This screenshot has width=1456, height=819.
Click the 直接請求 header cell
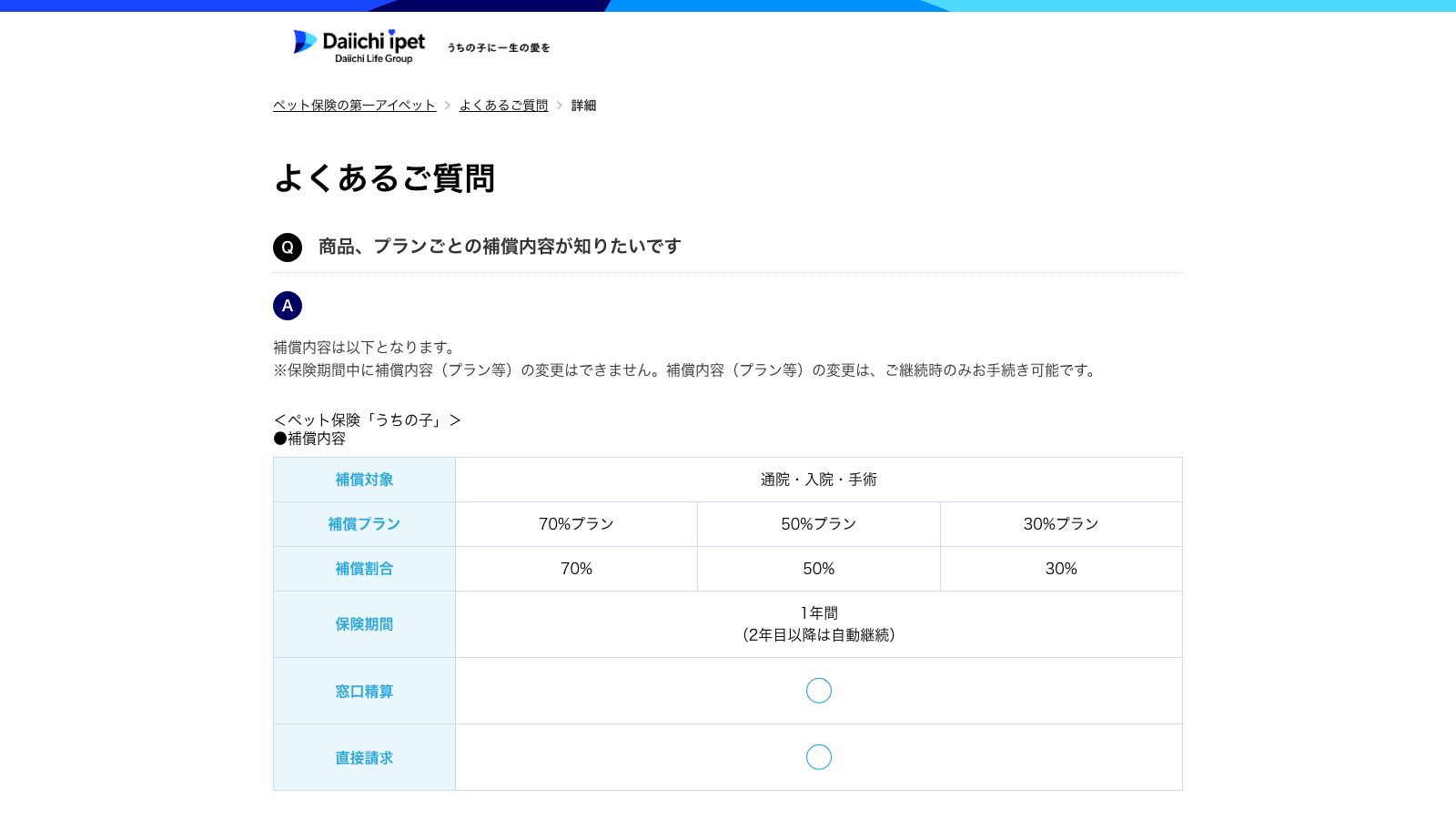(x=364, y=757)
